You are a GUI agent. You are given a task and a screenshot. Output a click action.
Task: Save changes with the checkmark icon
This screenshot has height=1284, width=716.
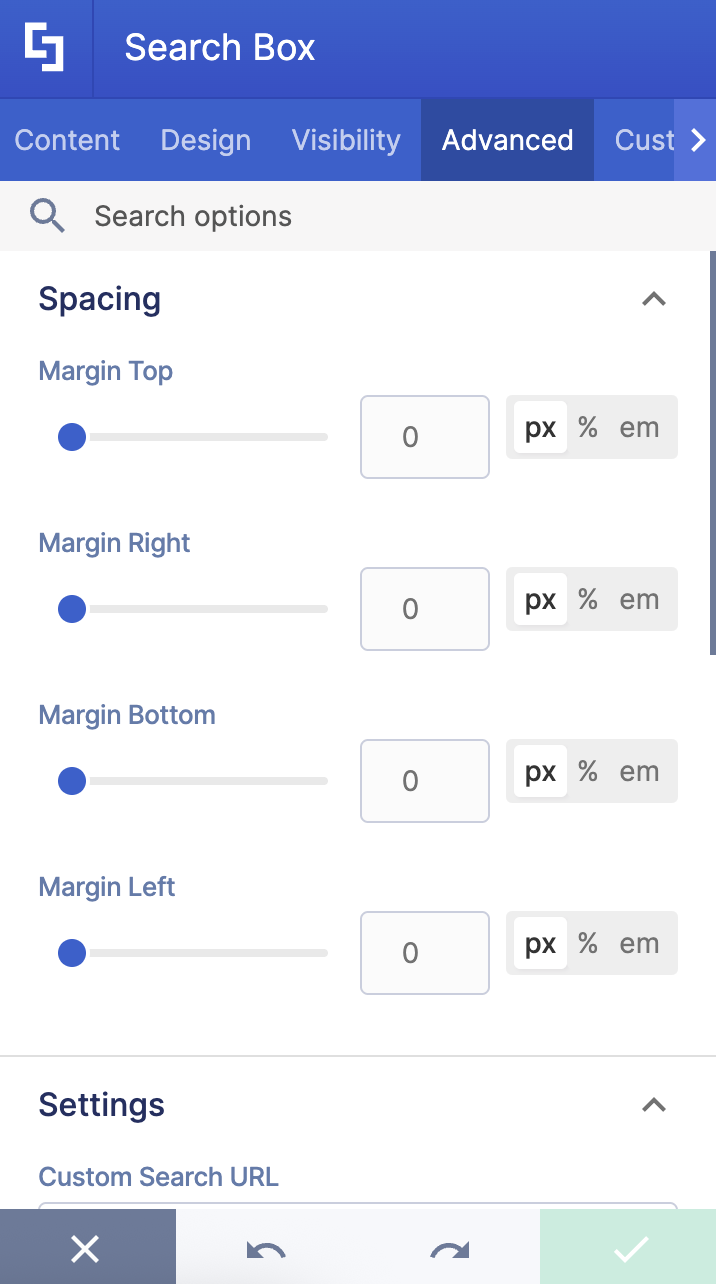pos(630,1248)
